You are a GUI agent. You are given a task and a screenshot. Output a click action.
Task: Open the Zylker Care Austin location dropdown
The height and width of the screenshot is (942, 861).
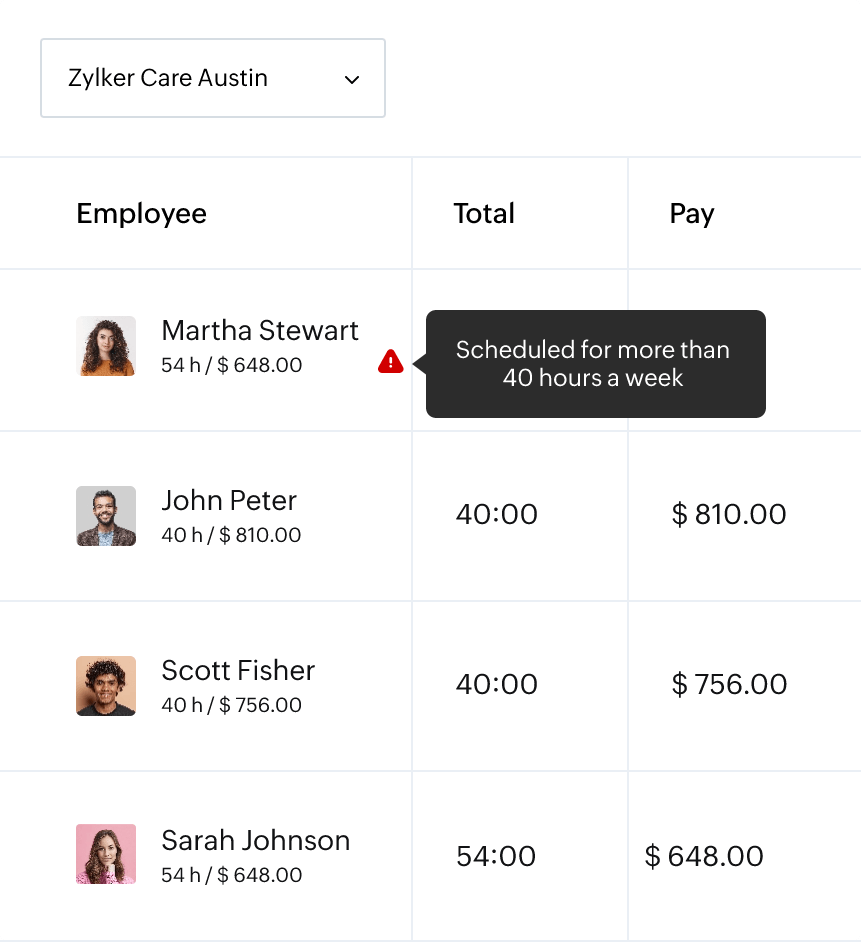point(212,78)
